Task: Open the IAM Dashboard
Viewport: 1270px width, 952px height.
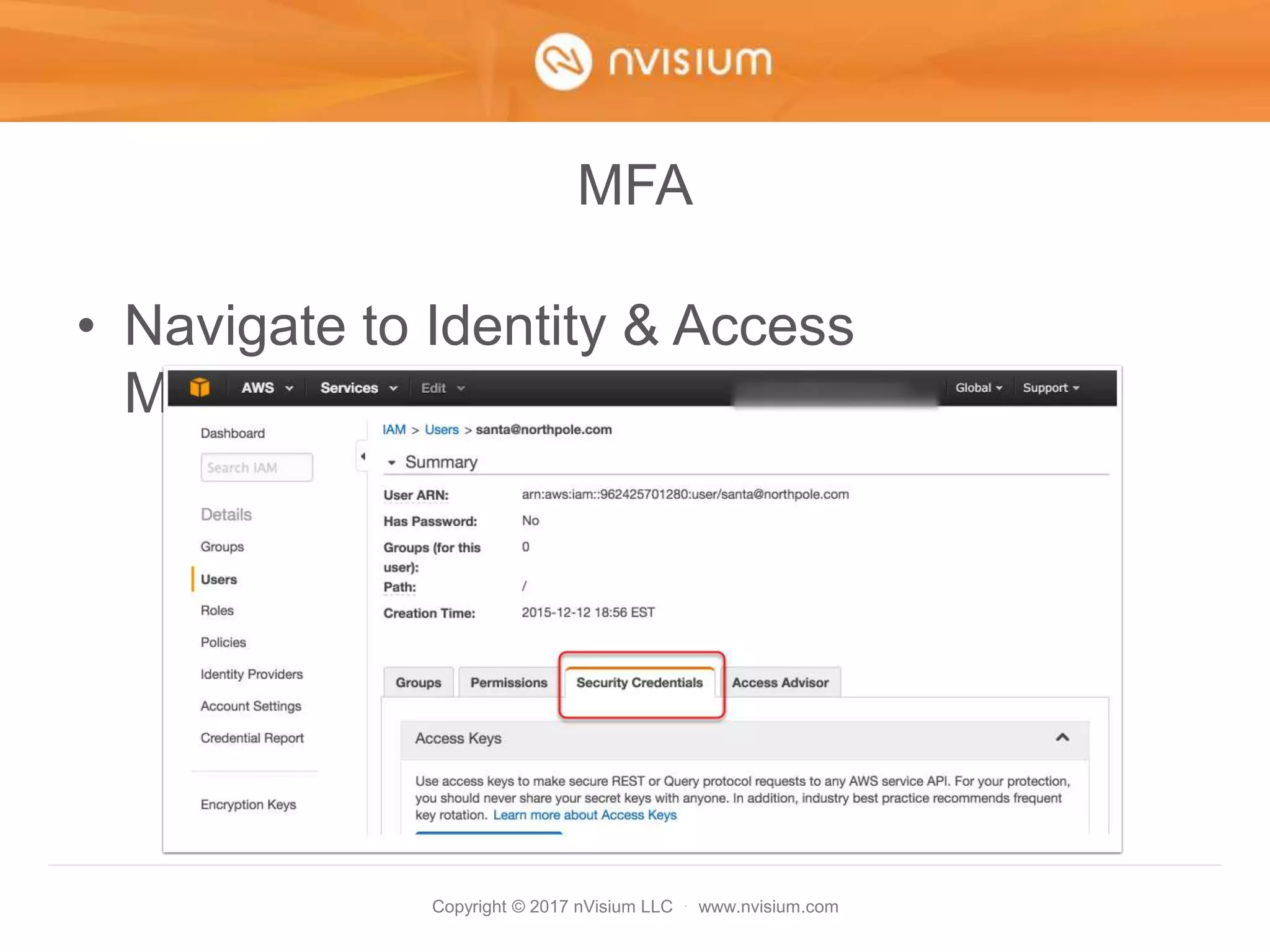Action: (233, 433)
